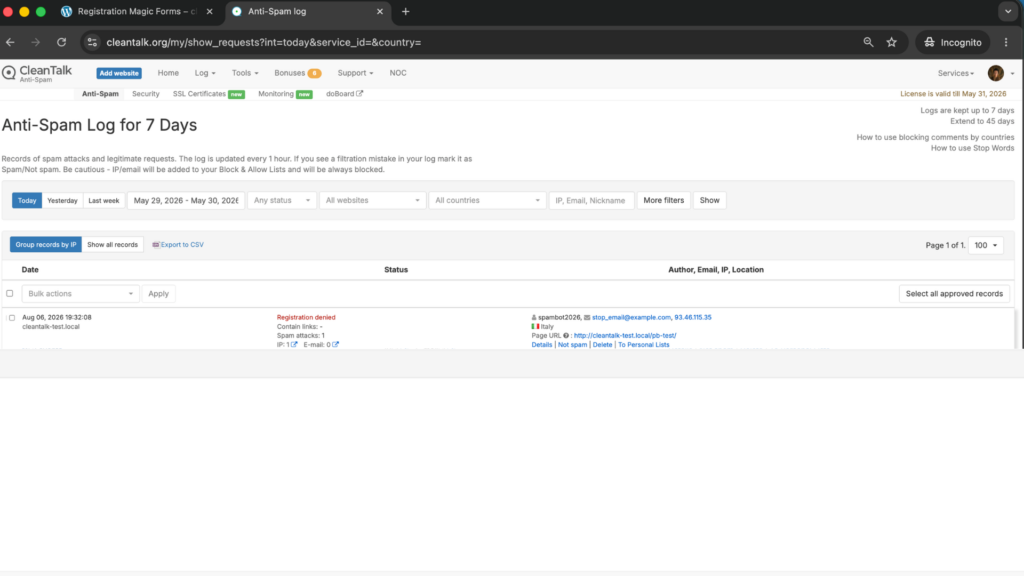This screenshot has width=1024, height=576.
Task: Open a new browser tab with the plus icon
Action: coord(406,12)
